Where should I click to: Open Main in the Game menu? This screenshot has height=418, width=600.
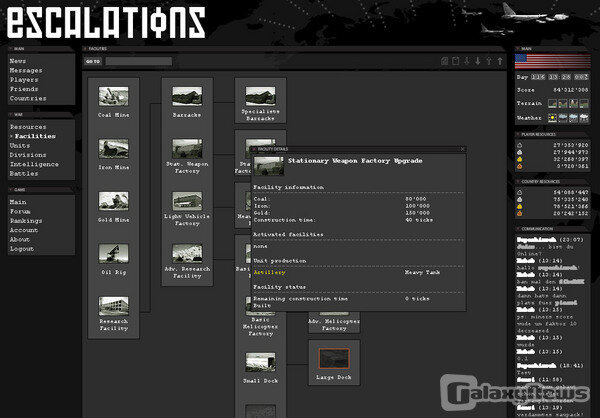(18, 202)
